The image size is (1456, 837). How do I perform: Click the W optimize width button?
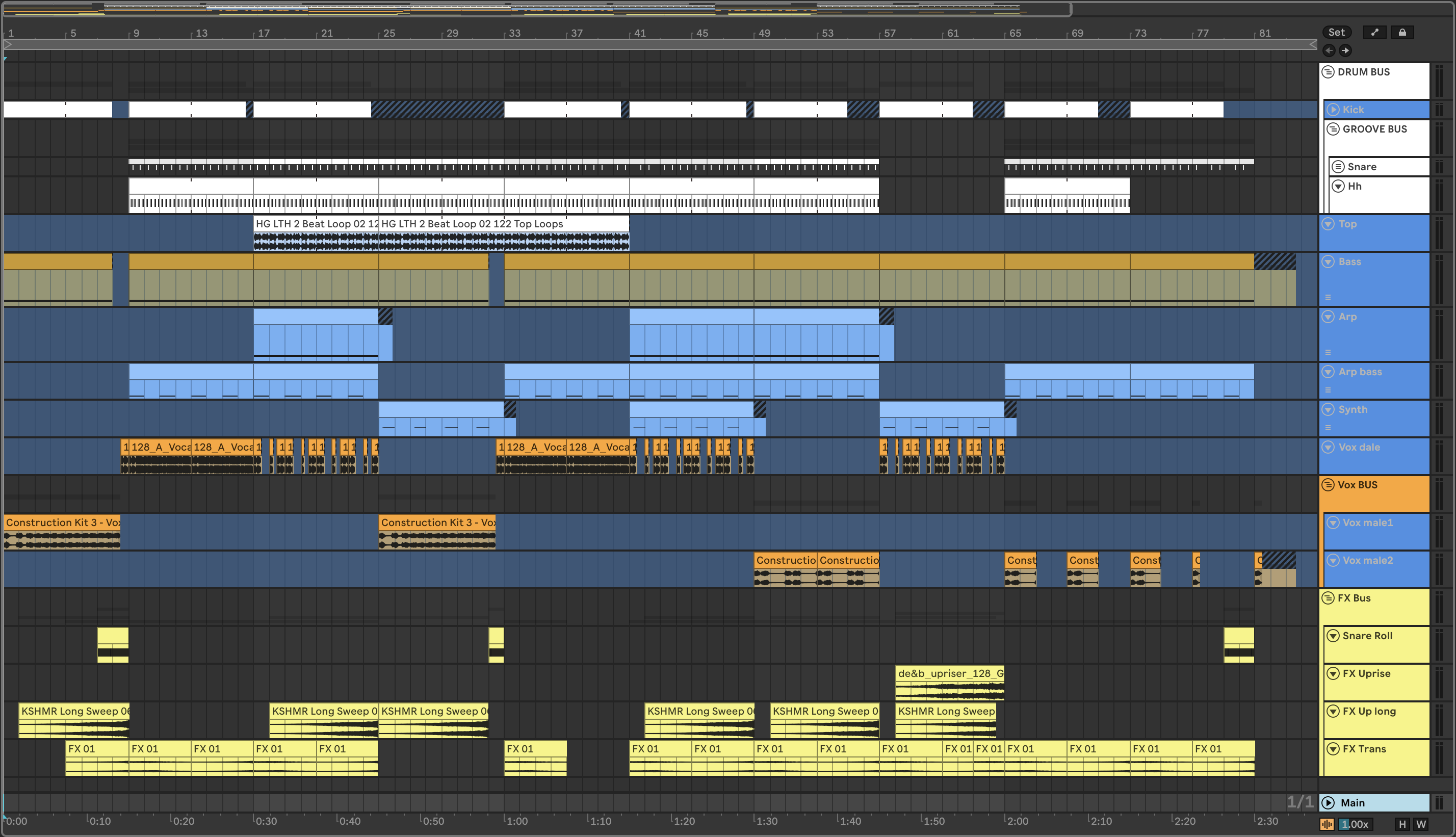tap(1421, 824)
